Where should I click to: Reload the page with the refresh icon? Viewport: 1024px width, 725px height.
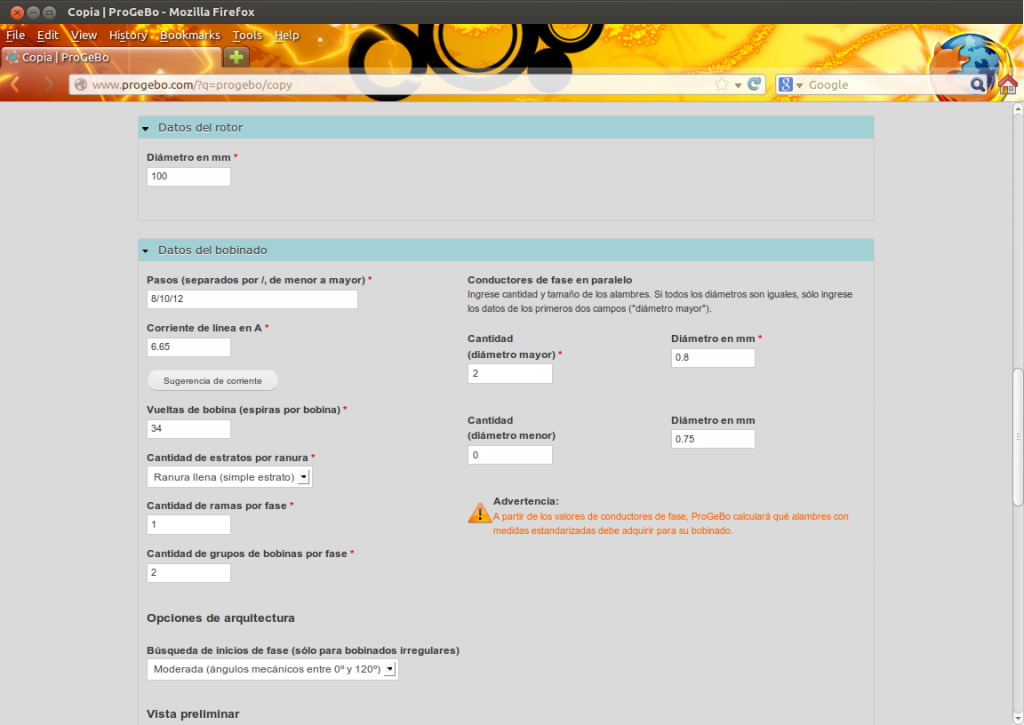click(x=755, y=85)
